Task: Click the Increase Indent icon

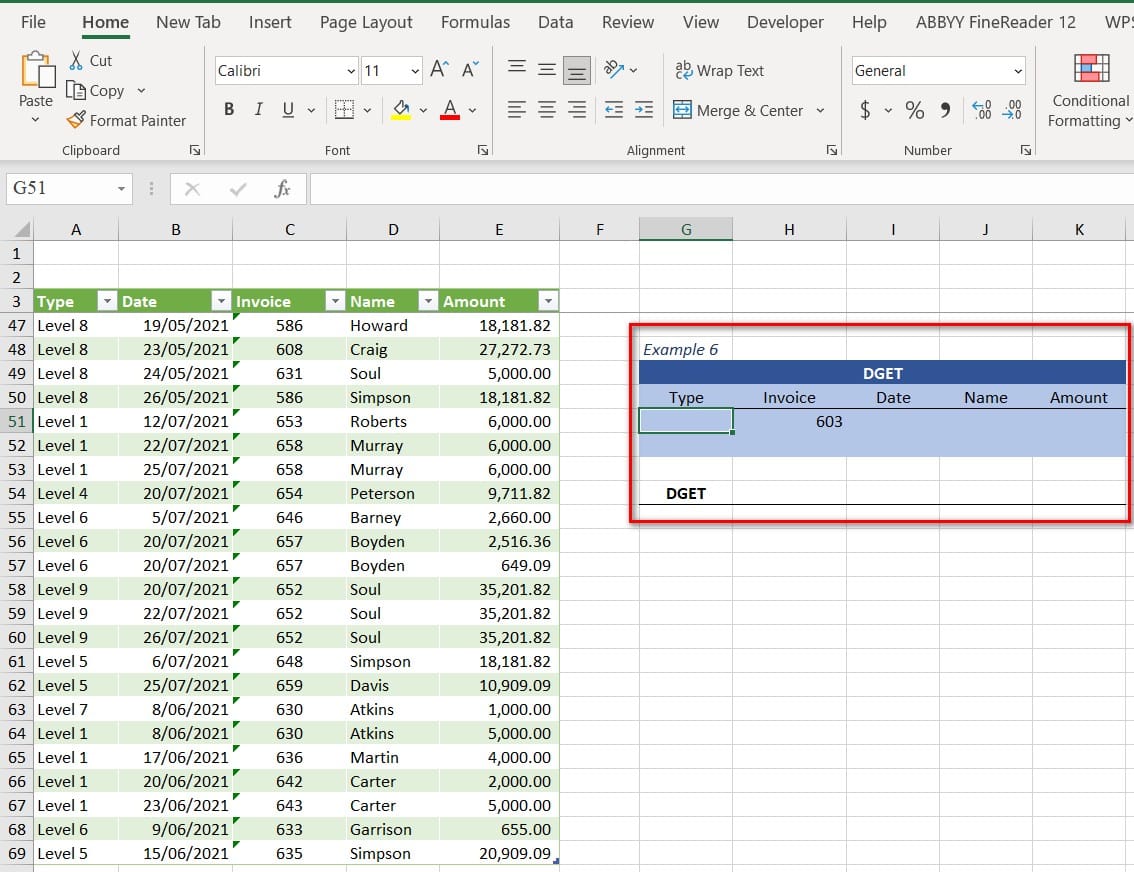Action: pyautogui.click(x=644, y=110)
